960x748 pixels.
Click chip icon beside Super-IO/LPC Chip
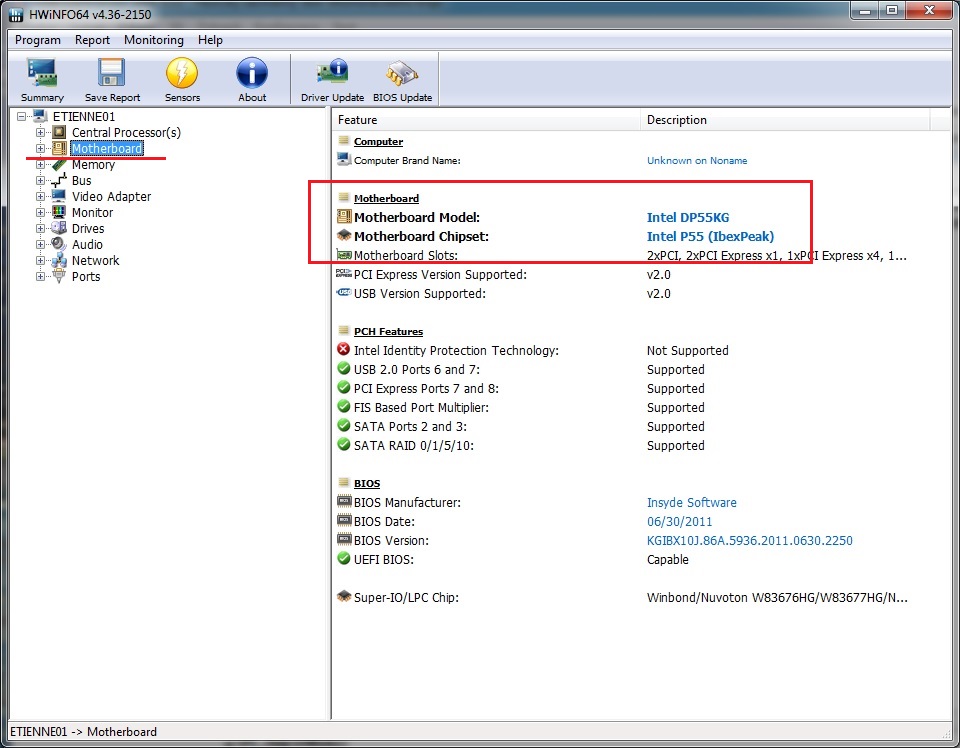tap(343, 596)
